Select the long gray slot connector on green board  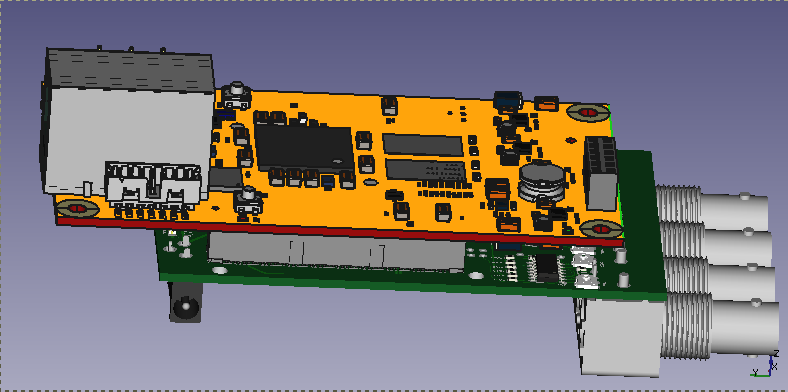point(336,252)
